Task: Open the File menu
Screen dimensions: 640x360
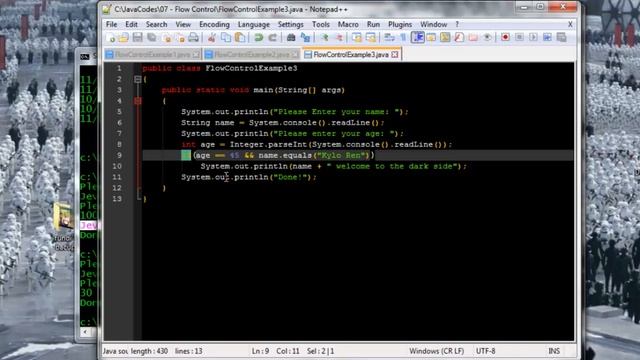Action: [x=111, y=24]
